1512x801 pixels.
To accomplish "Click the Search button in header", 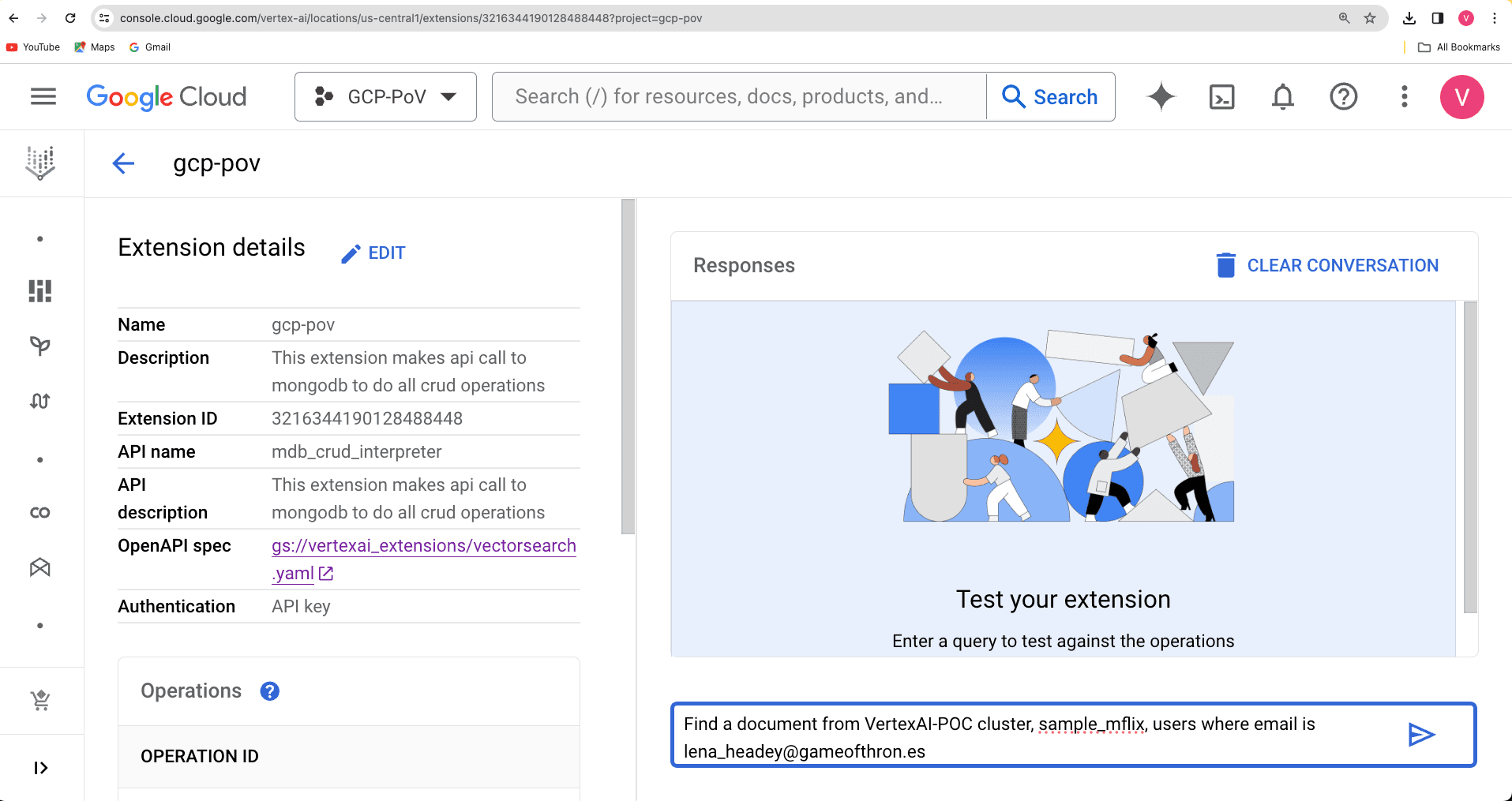I will tap(1050, 96).
